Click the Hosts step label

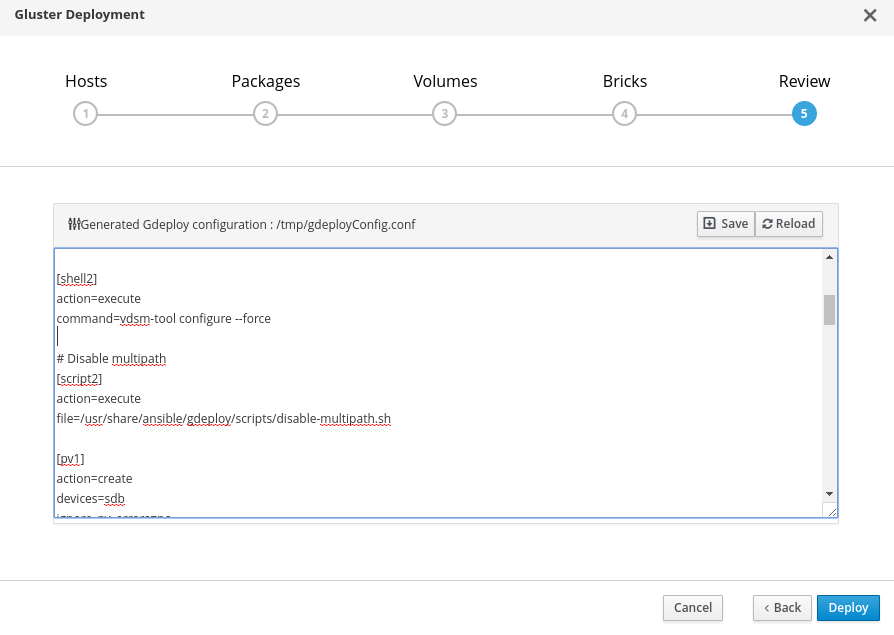pos(86,82)
